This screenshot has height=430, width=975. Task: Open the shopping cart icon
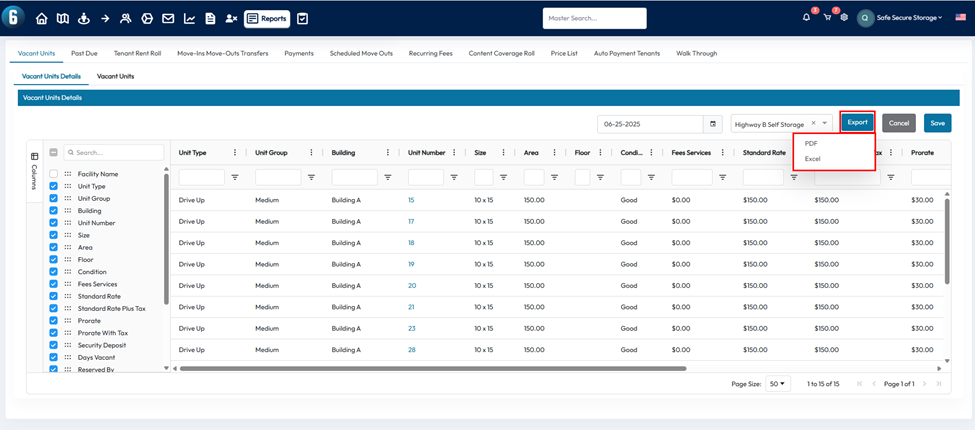pos(827,18)
